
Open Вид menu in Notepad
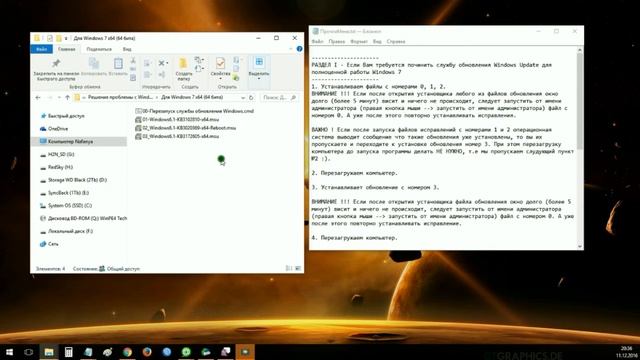coord(377,41)
